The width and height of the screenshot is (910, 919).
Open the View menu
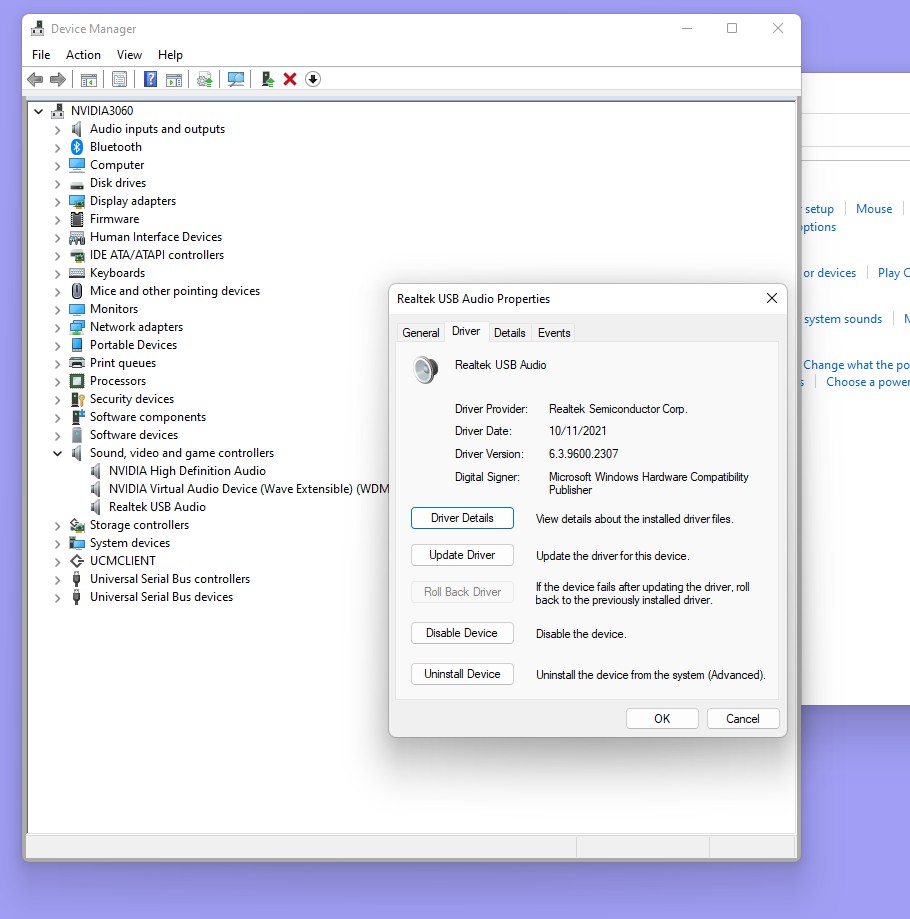click(x=129, y=55)
